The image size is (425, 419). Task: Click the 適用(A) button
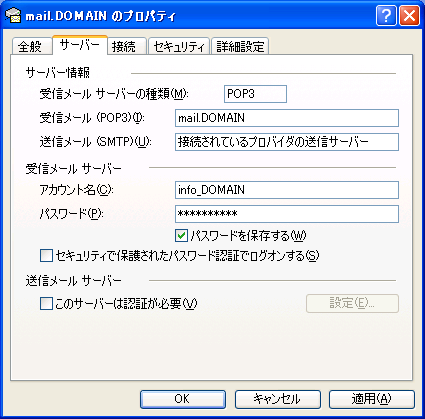[372, 399]
